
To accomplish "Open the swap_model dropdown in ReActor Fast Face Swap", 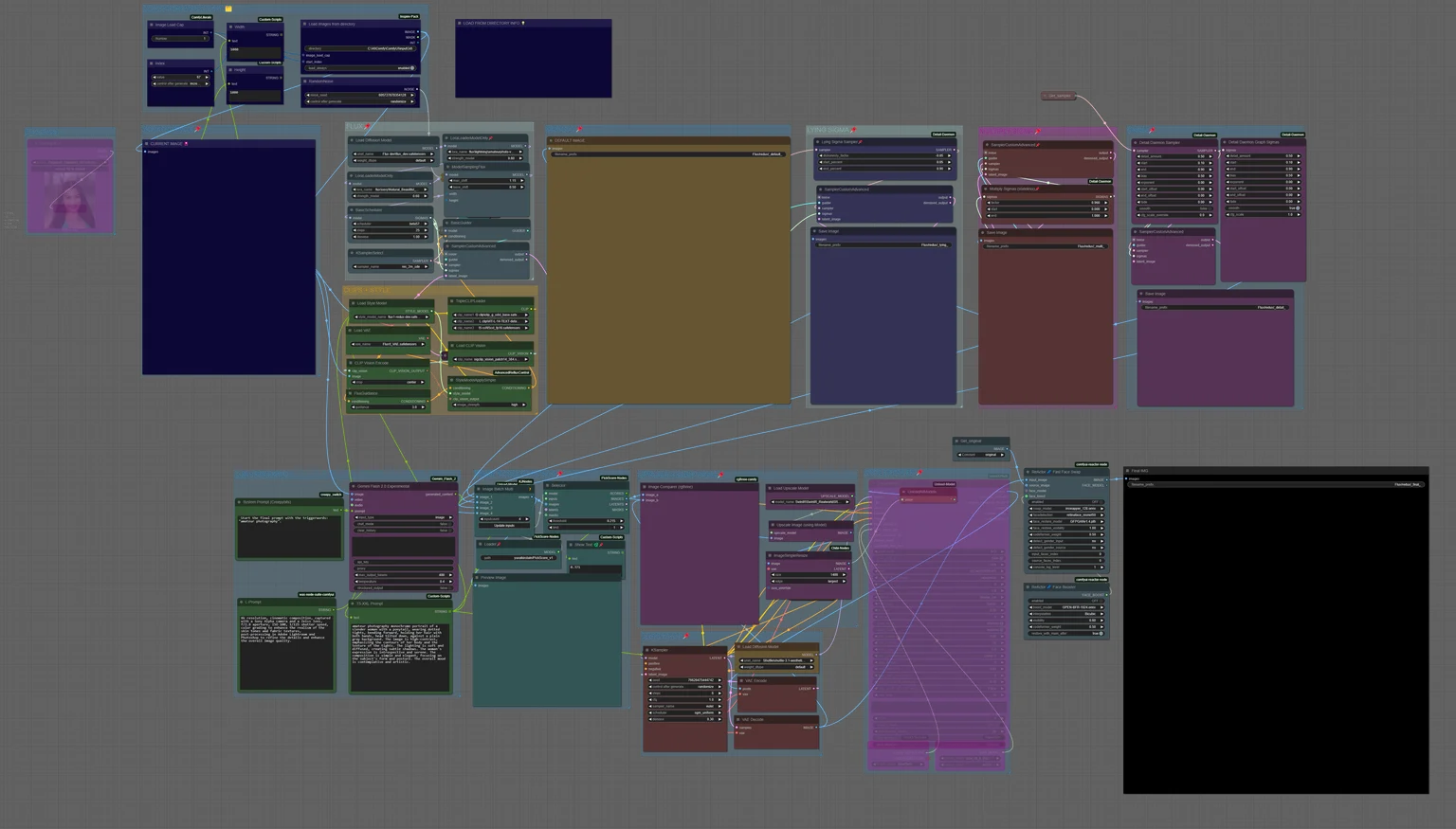I will pos(1066,509).
